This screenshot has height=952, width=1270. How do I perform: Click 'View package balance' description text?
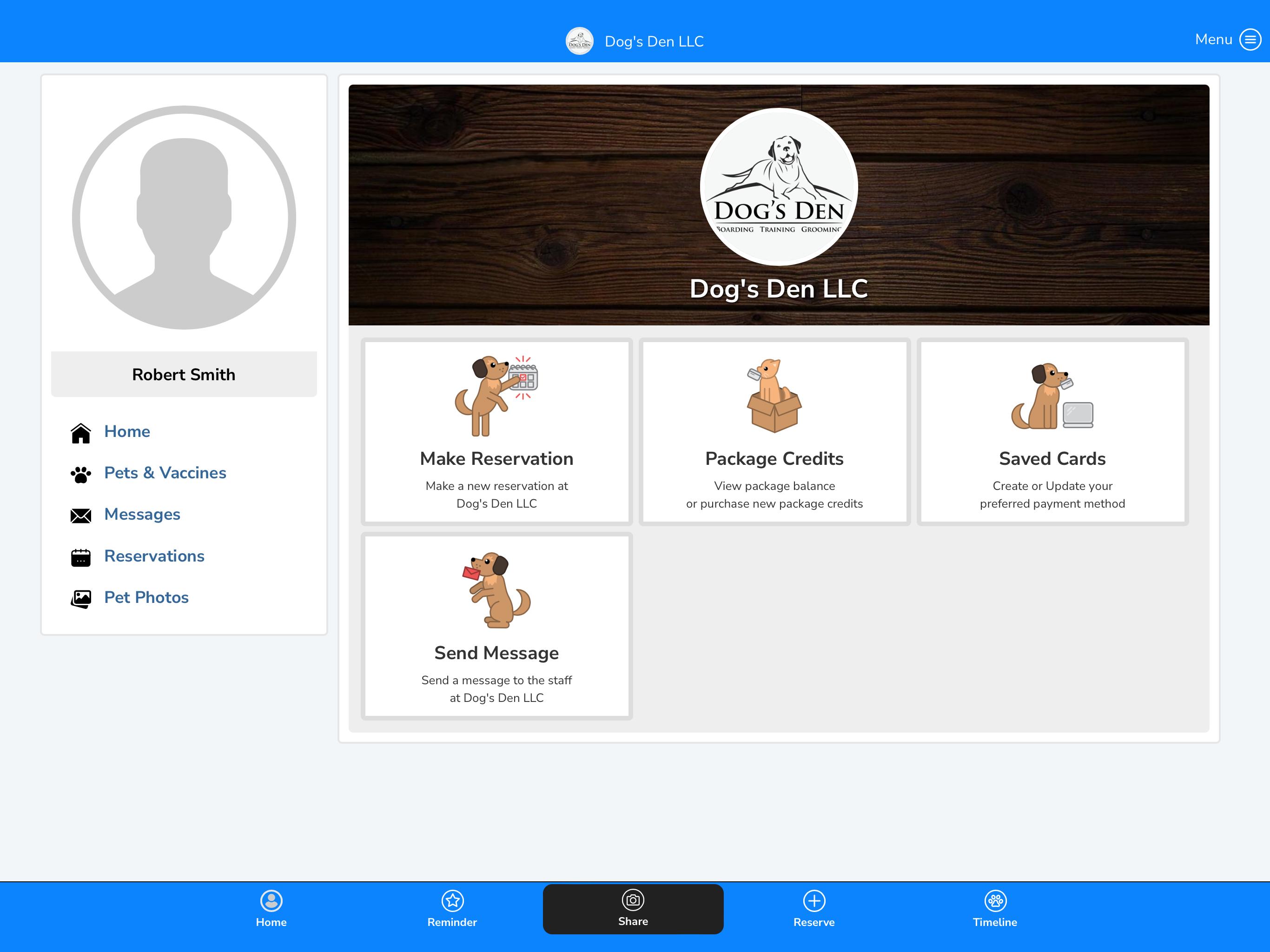pyautogui.click(x=774, y=486)
